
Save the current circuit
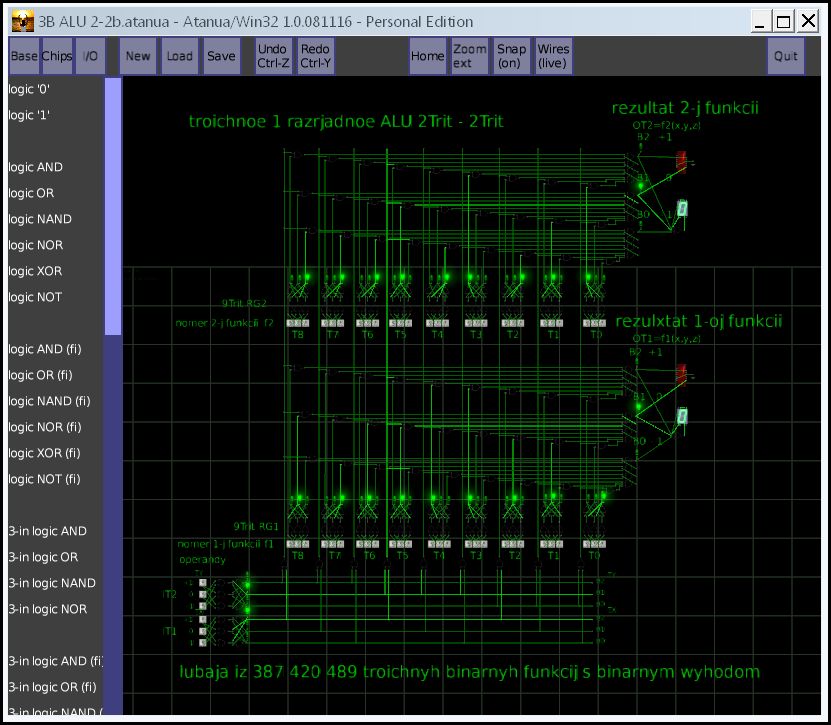[x=222, y=56]
